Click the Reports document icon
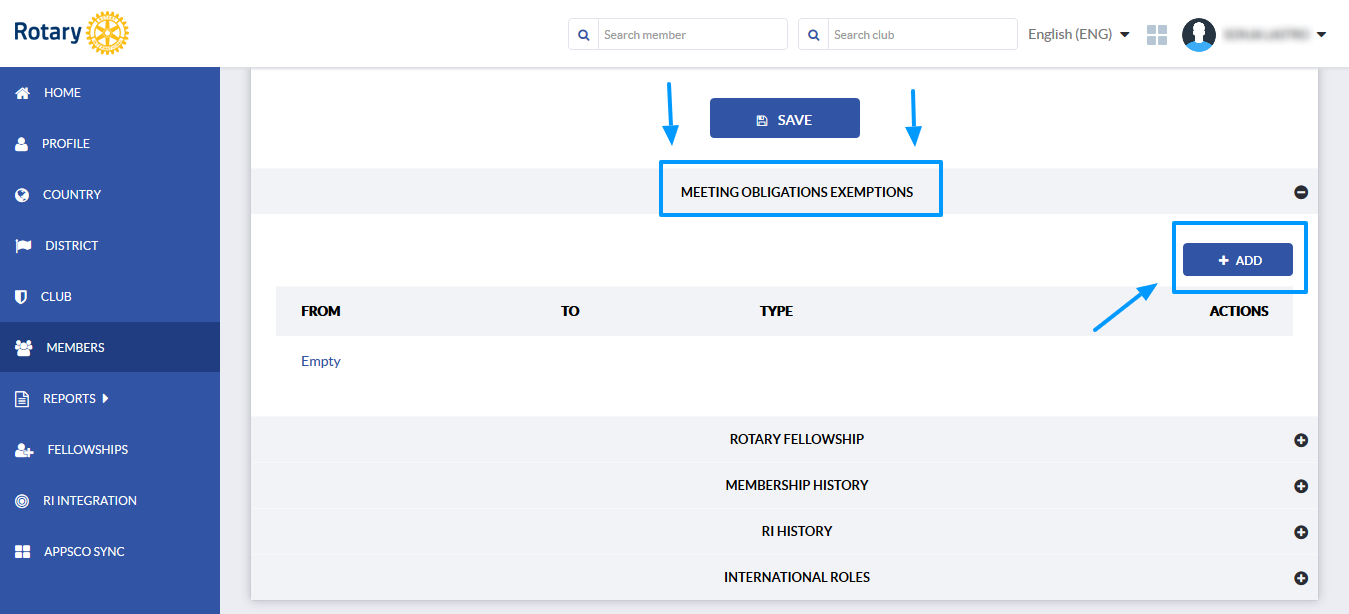1349x614 pixels. pyautogui.click(x=22, y=399)
